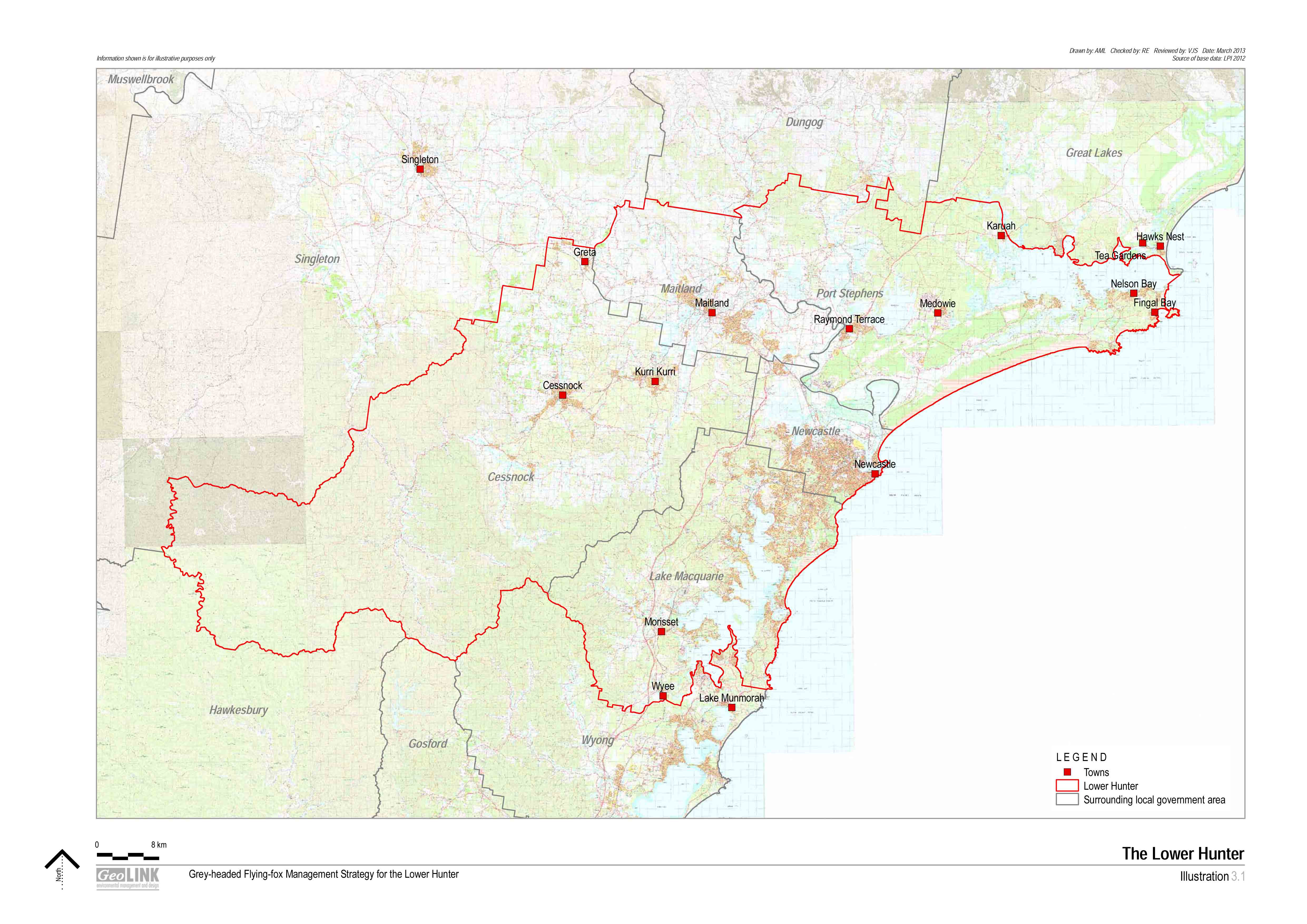This screenshot has height=924, width=1307.
Task: Select the Wyee town marker
Action: (663, 696)
